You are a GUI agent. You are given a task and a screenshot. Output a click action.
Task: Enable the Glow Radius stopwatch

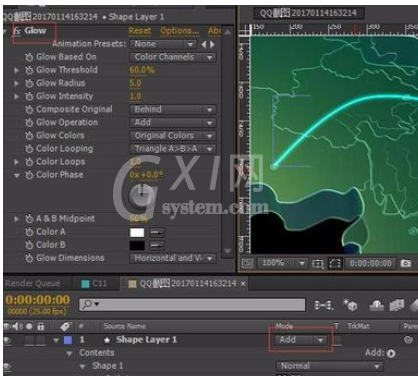pos(29,83)
